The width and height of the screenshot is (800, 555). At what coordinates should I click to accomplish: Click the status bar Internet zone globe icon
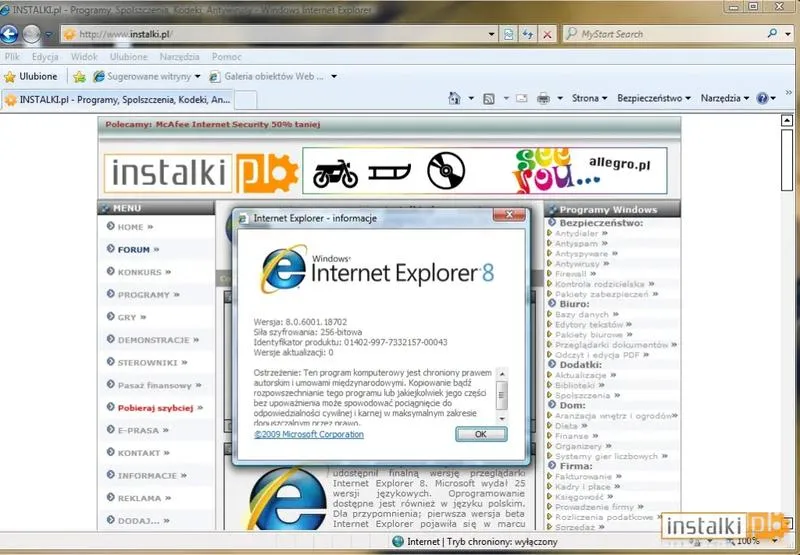click(x=398, y=541)
